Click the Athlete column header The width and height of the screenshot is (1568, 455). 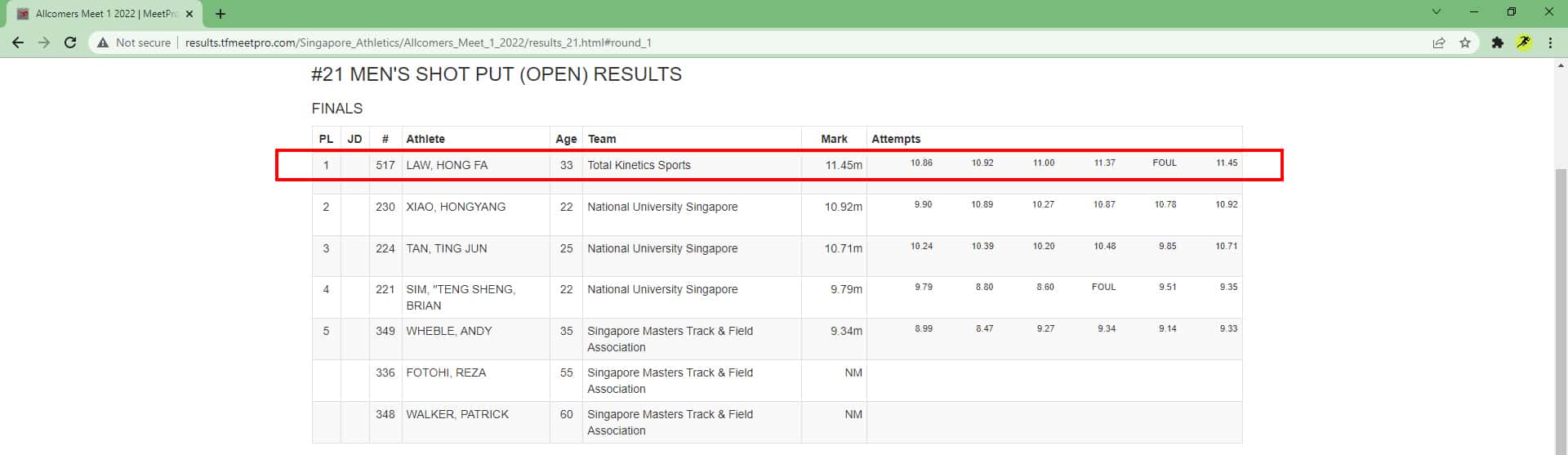pyautogui.click(x=425, y=139)
